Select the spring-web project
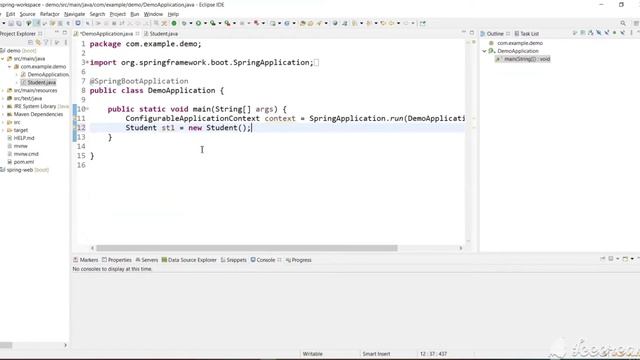The width and height of the screenshot is (640, 360). (24, 170)
